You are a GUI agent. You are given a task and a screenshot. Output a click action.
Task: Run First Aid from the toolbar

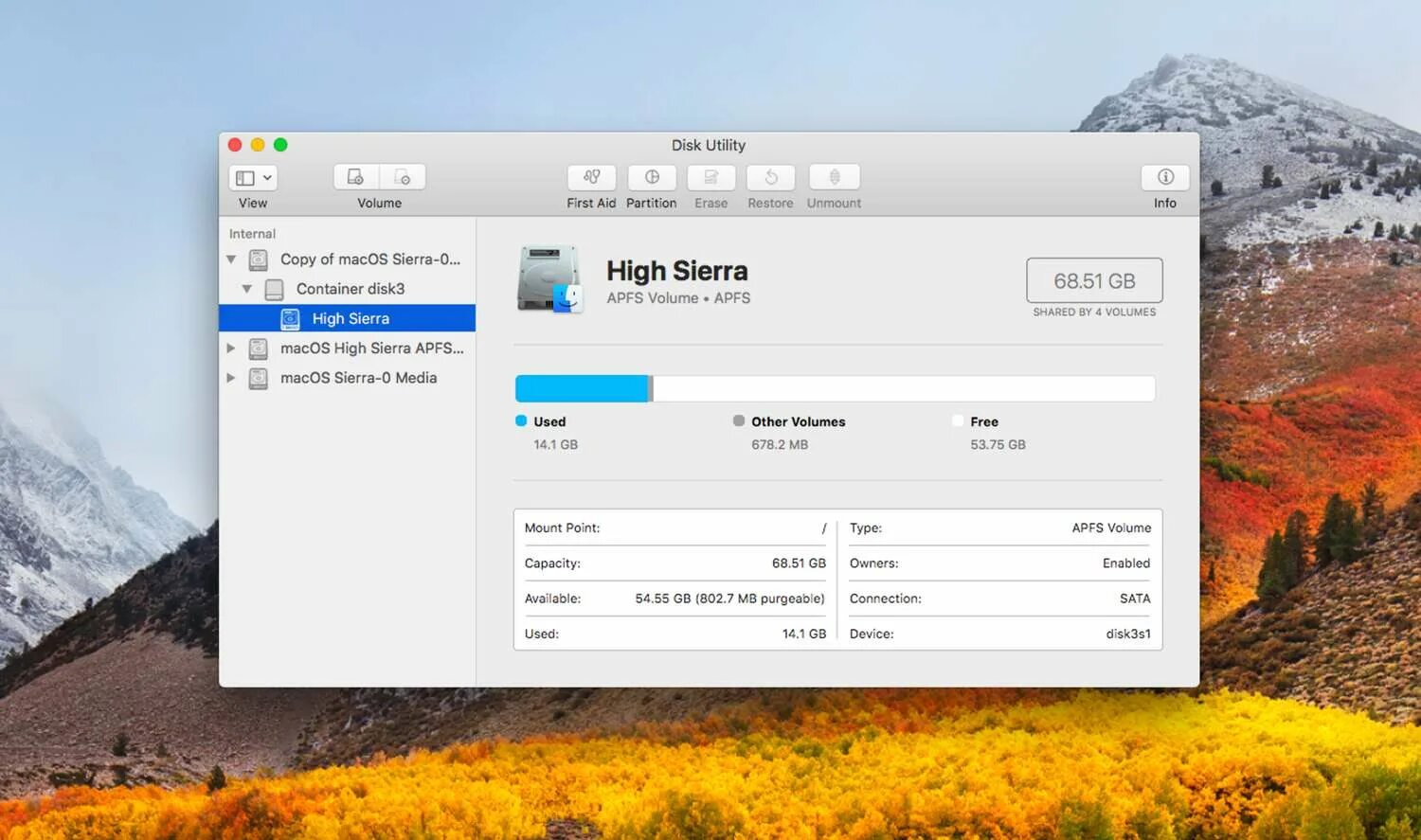[591, 177]
